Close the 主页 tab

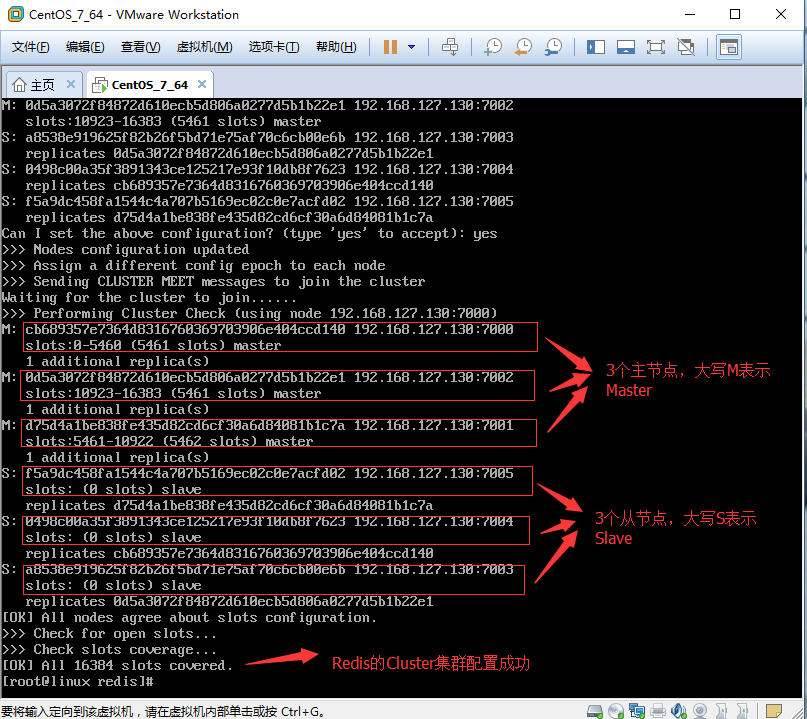pyautogui.click(x=71, y=84)
